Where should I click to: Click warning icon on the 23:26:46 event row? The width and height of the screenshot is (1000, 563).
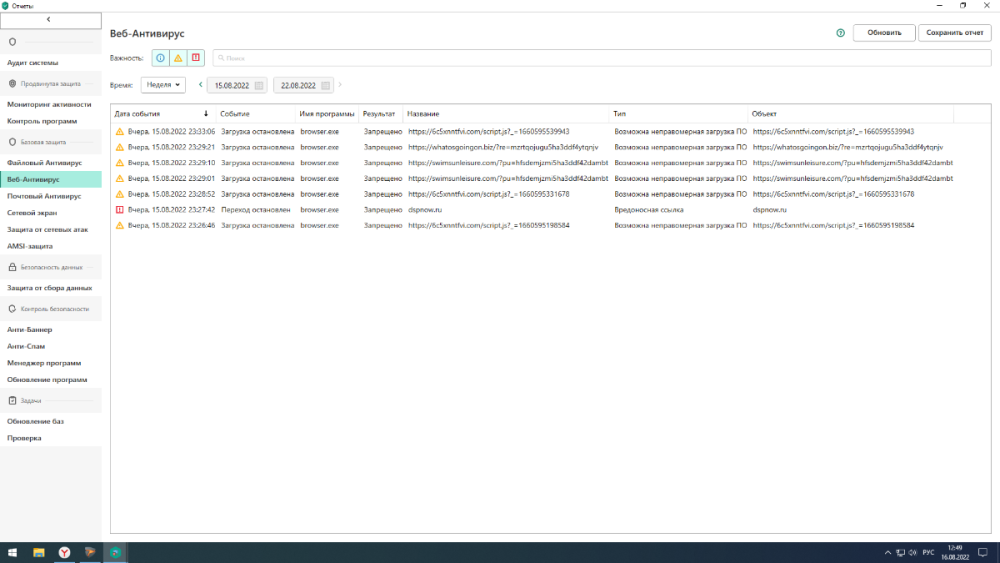point(119,225)
